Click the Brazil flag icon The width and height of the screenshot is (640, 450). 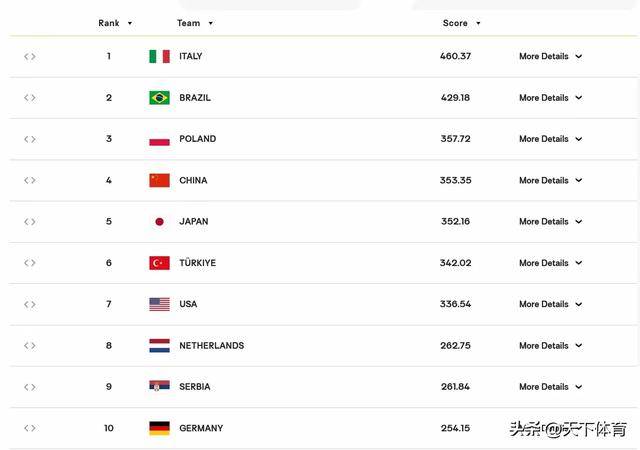[159, 98]
